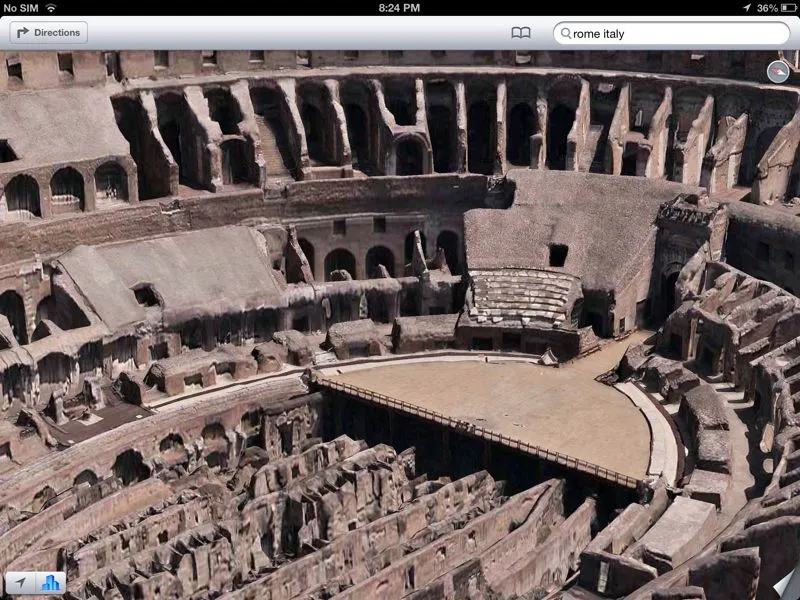The height and width of the screenshot is (600, 800).
Task: Click the curved arrow on Directions button
Action: click(23, 33)
